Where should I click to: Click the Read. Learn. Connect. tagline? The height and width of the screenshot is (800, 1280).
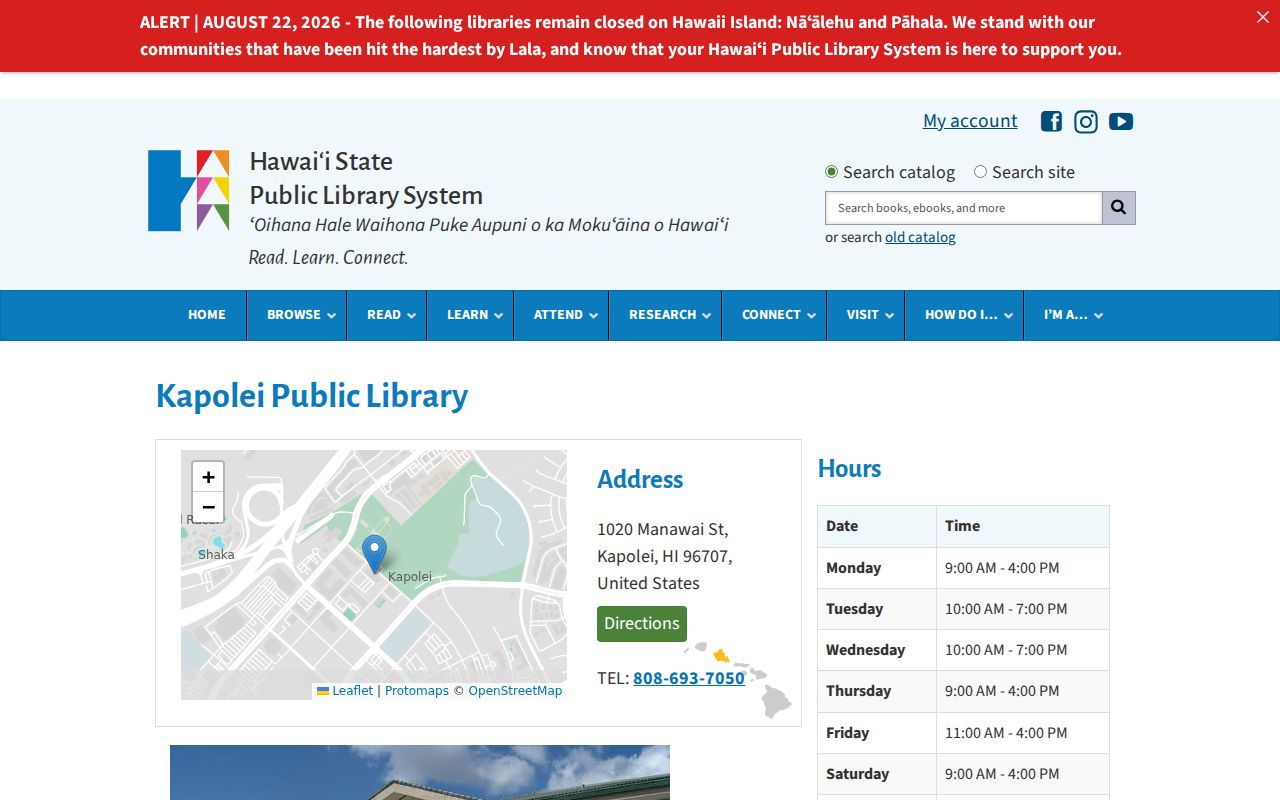(x=328, y=257)
